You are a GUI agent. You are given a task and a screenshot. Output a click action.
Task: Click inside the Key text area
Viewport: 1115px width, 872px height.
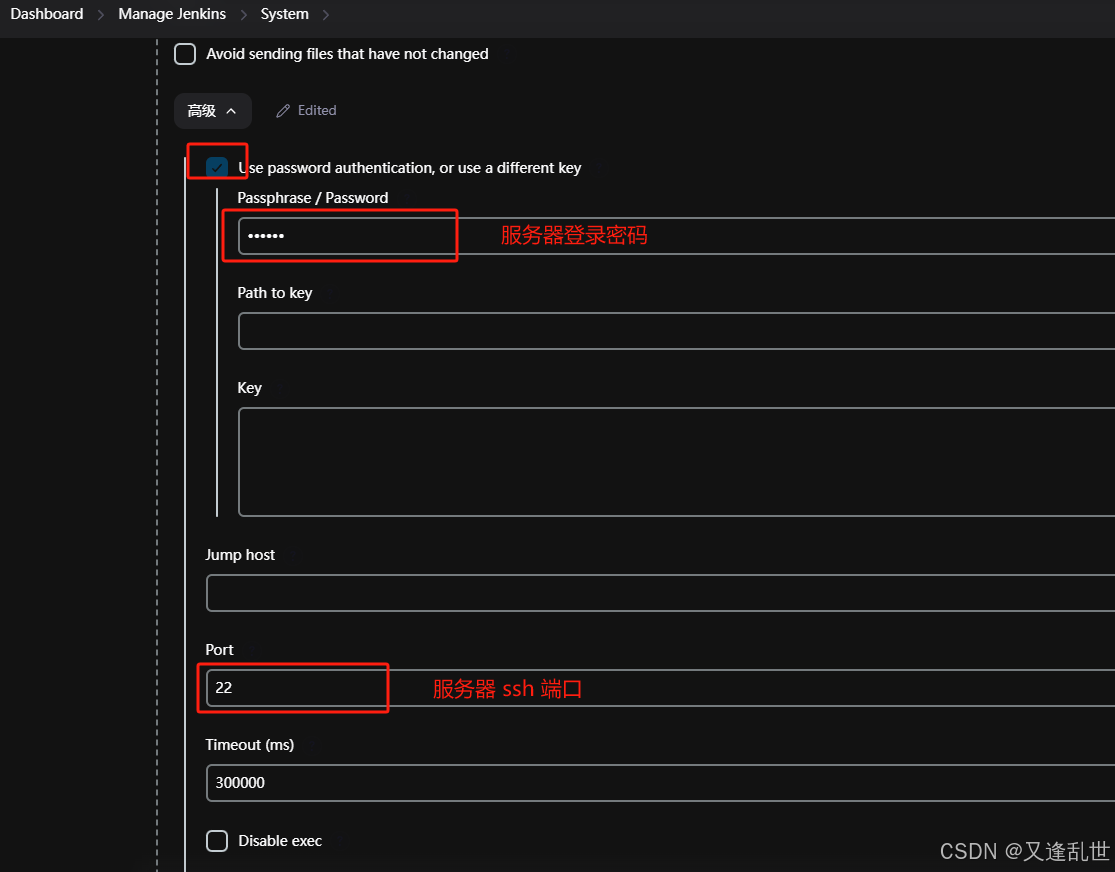coord(676,462)
